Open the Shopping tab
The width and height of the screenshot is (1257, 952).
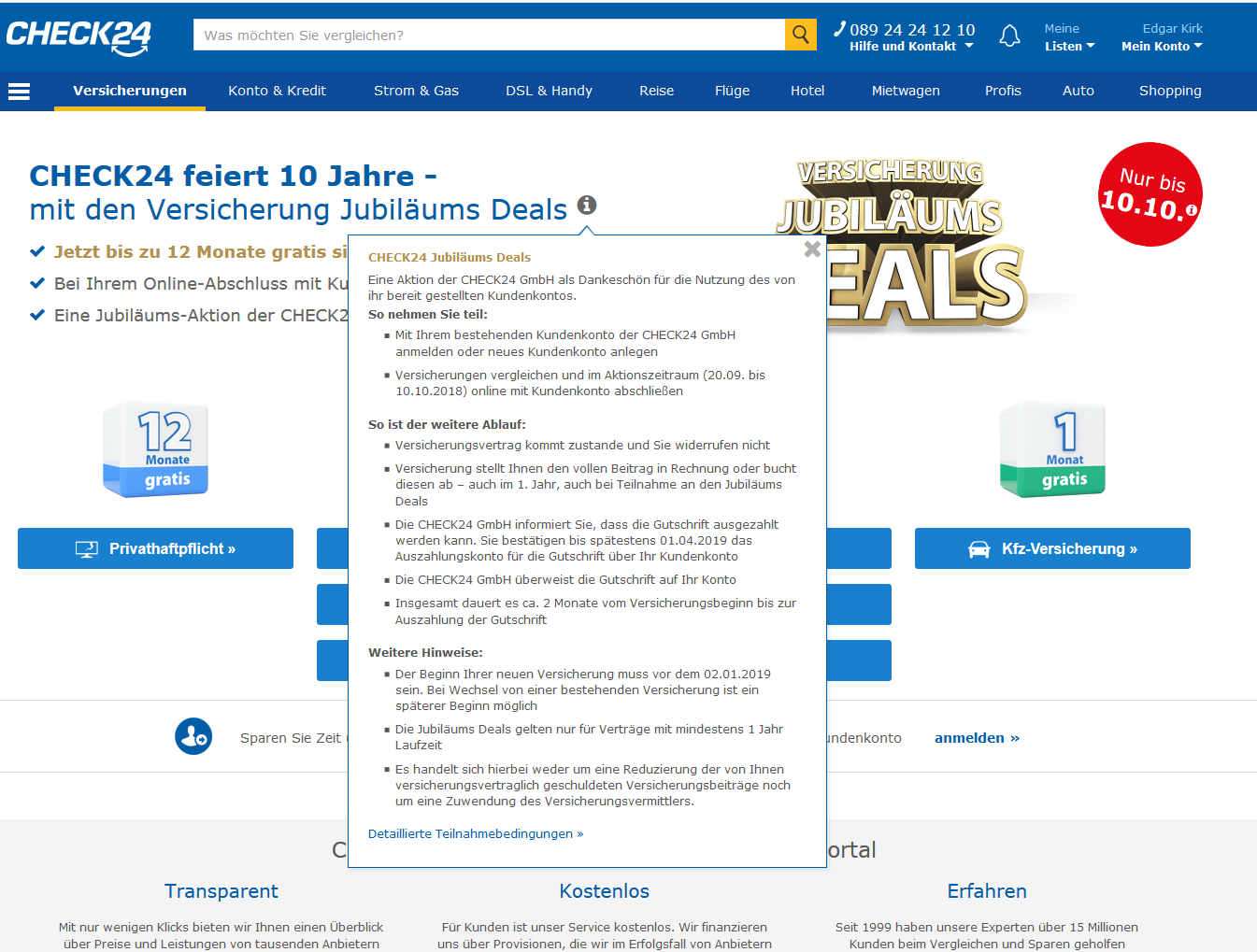coord(1170,91)
